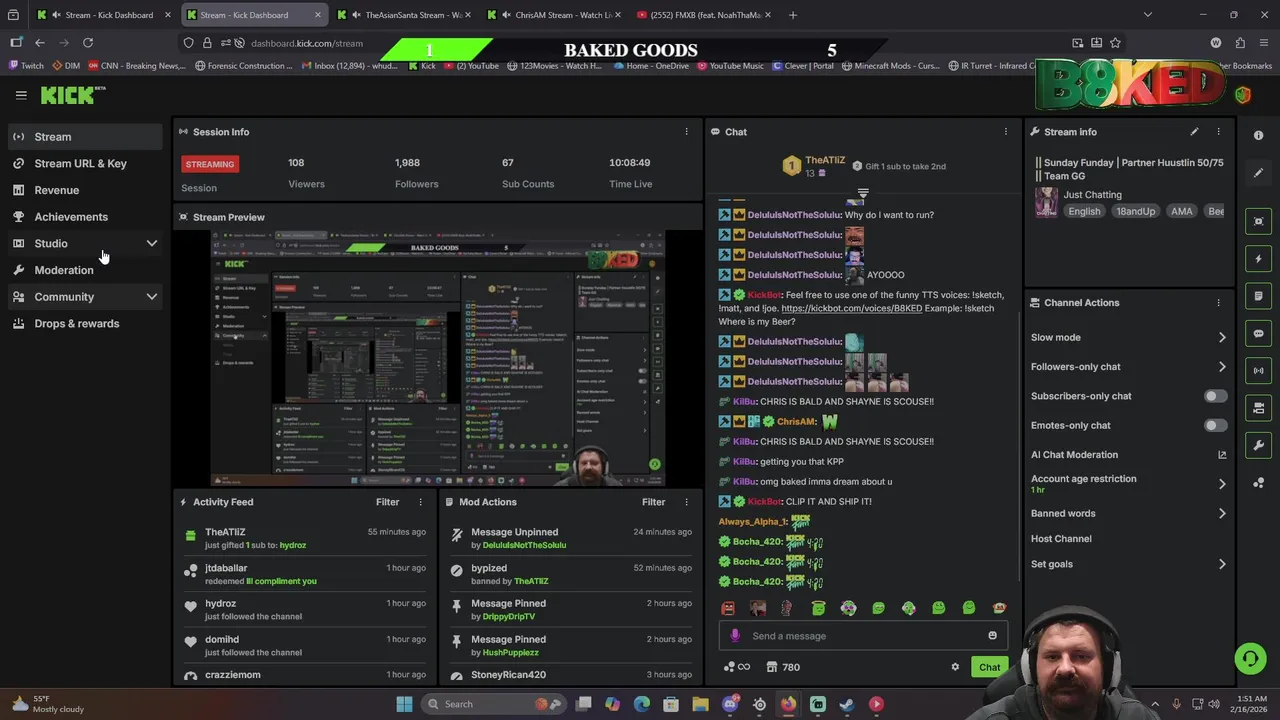Open Stream URL & Key page
This screenshot has height=720, width=1280.
pyautogui.click(x=86, y=163)
